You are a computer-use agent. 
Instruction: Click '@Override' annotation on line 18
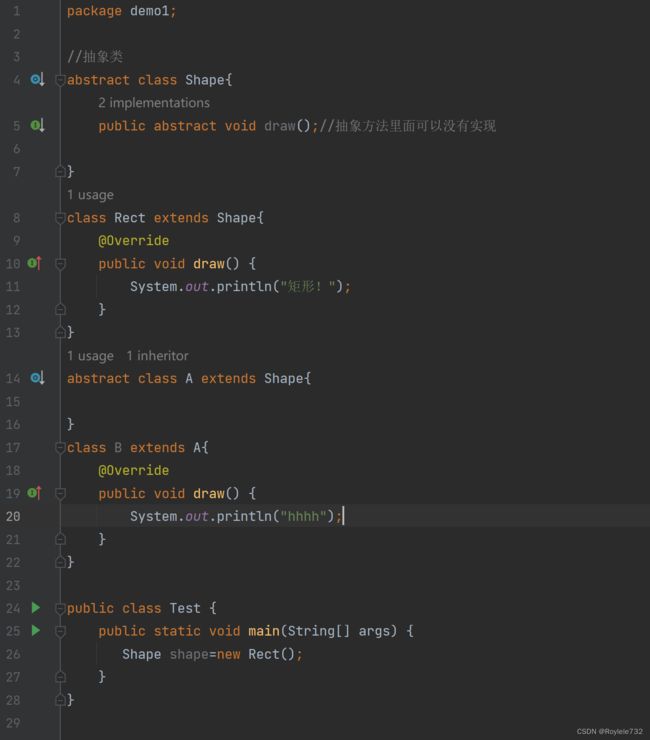tap(134, 471)
